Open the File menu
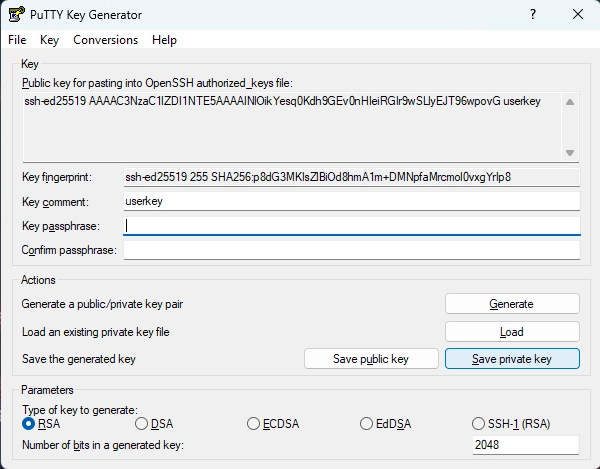The width and height of the screenshot is (600, 469). tap(17, 40)
